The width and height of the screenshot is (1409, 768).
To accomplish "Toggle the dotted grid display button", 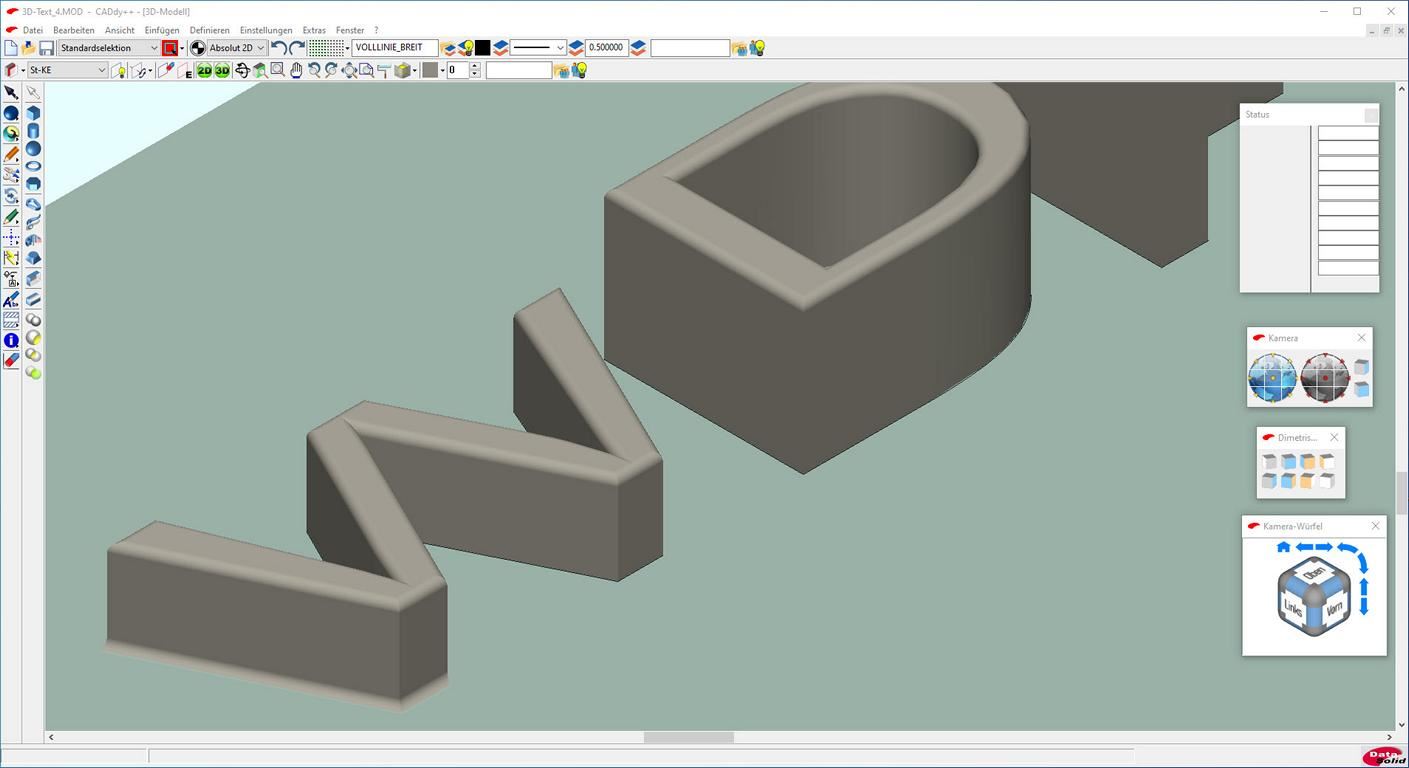I will click(325, 48).
